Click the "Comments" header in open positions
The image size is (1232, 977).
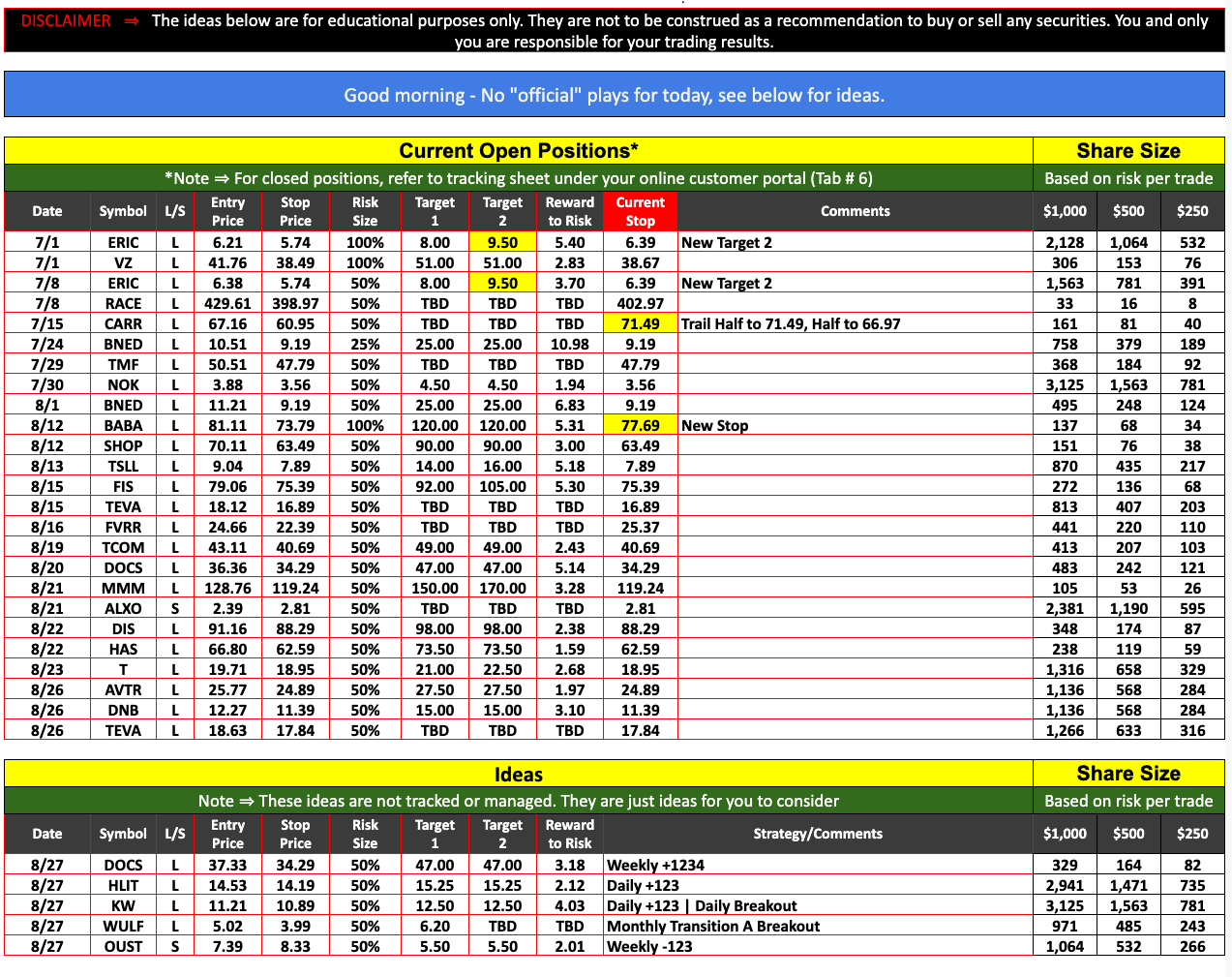tap(855, 211)
